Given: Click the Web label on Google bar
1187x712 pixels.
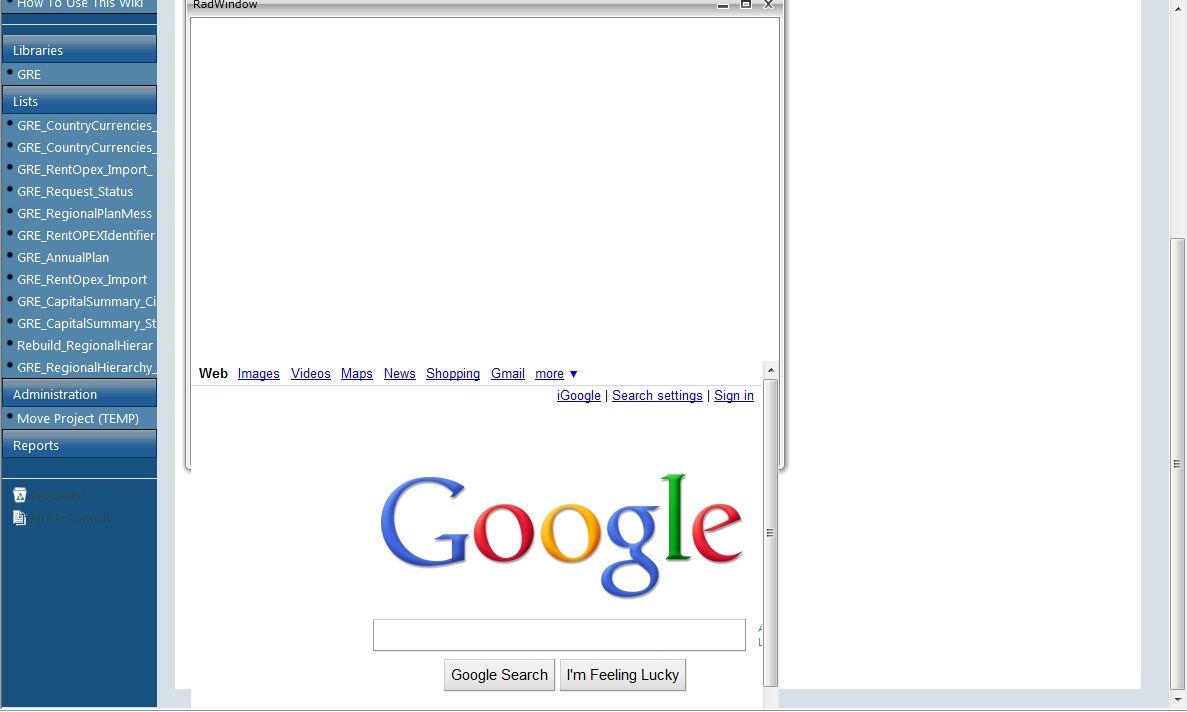Looking at the screenshot, I should [213, 374].
